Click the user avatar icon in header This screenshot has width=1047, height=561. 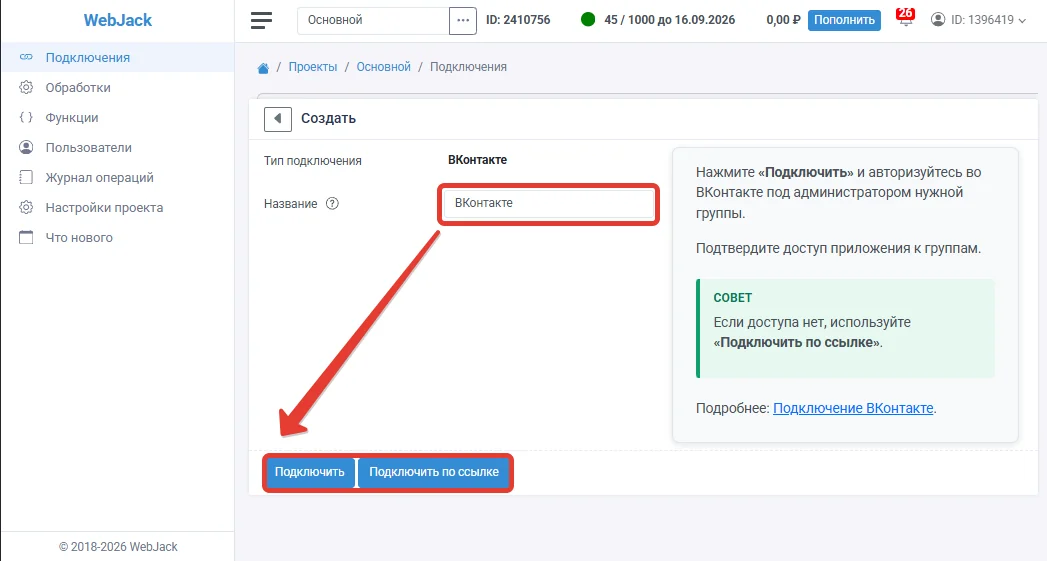938,20
